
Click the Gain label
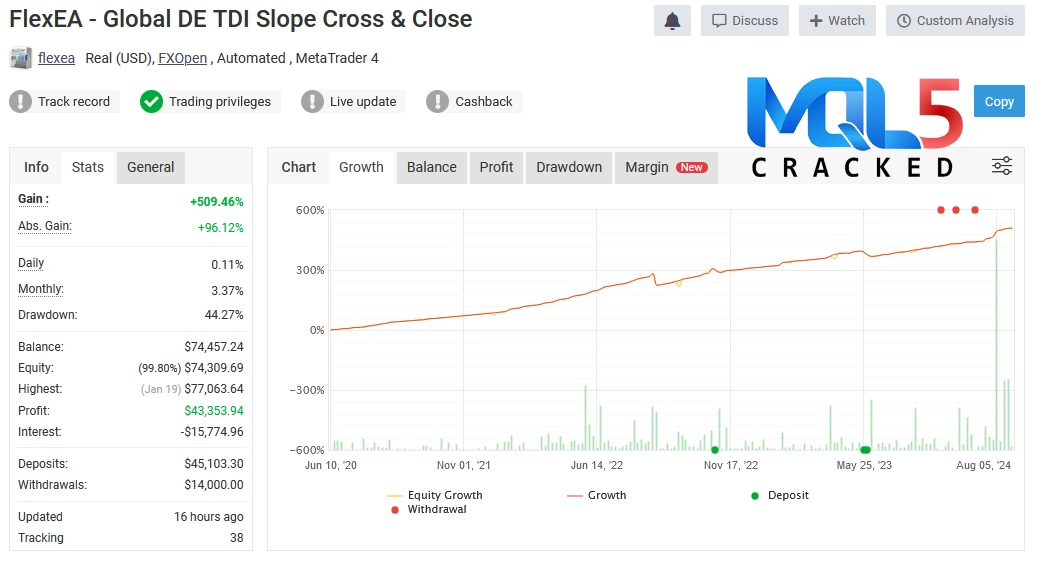pyautogui.click(x=33, y=199)
